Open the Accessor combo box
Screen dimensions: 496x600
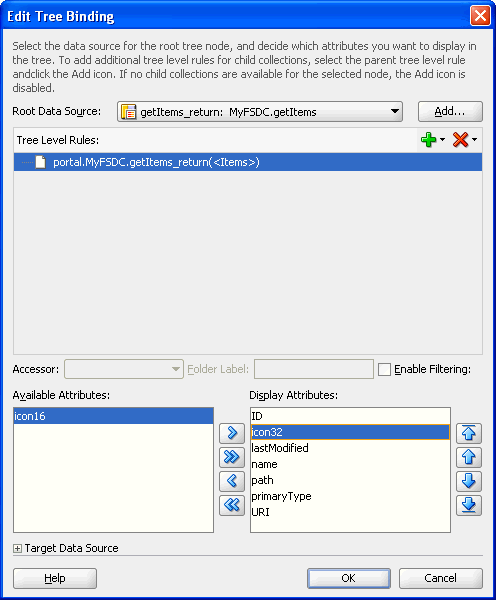pyautogui.click(x=124, y=369)
